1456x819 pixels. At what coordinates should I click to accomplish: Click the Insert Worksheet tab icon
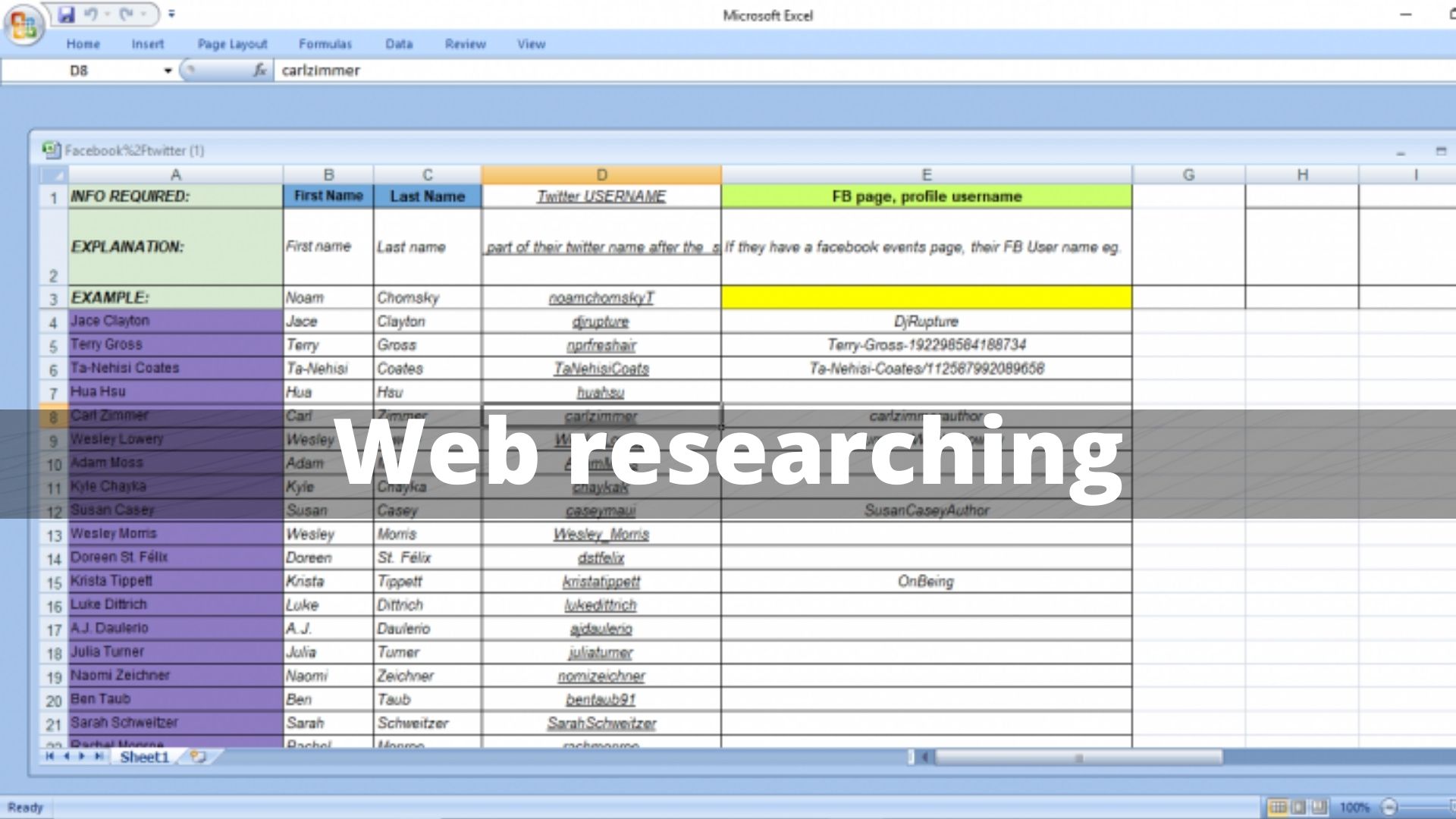tap(199, 757)
